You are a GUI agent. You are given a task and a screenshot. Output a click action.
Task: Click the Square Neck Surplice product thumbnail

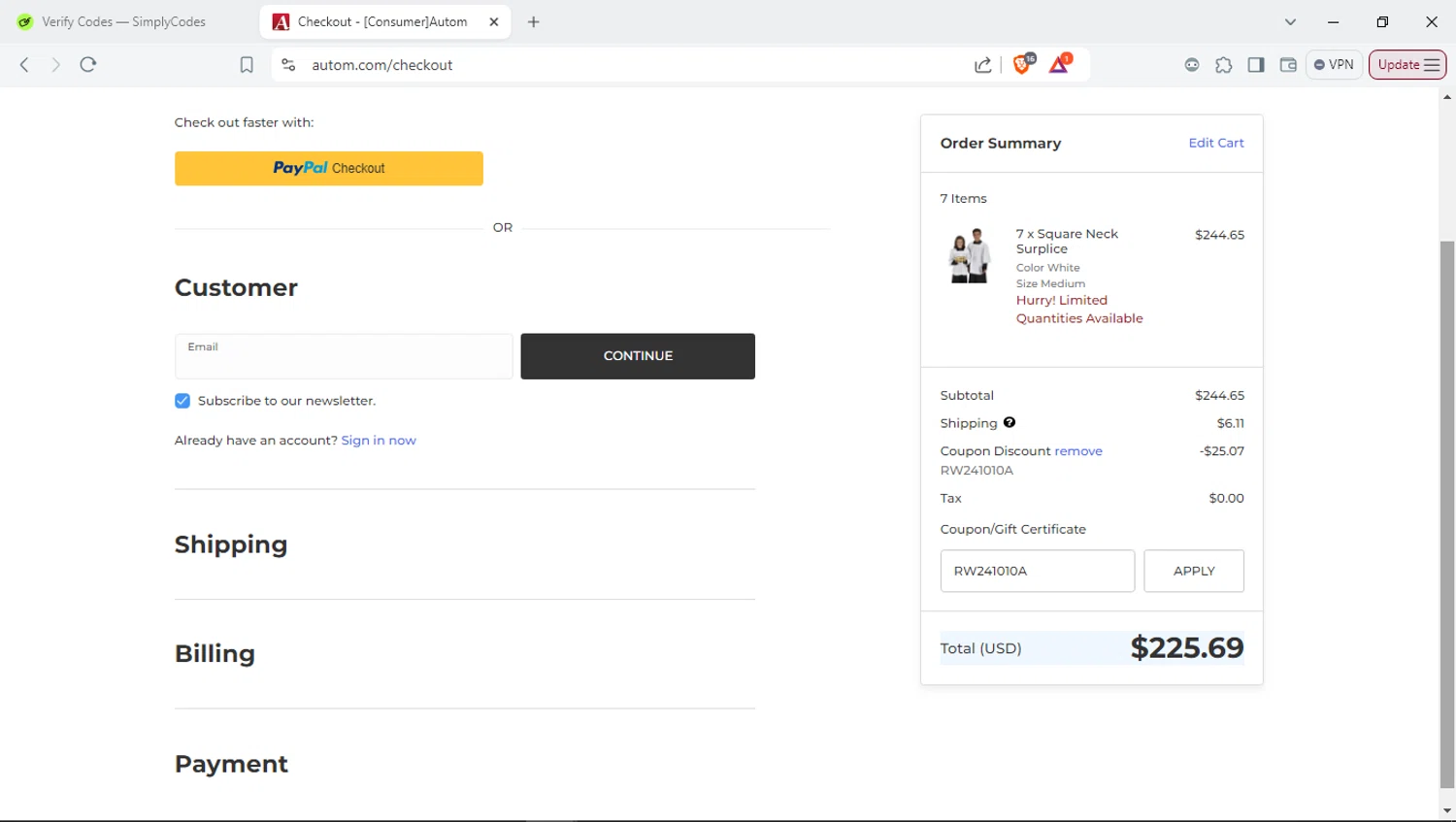tap(969, 256)
